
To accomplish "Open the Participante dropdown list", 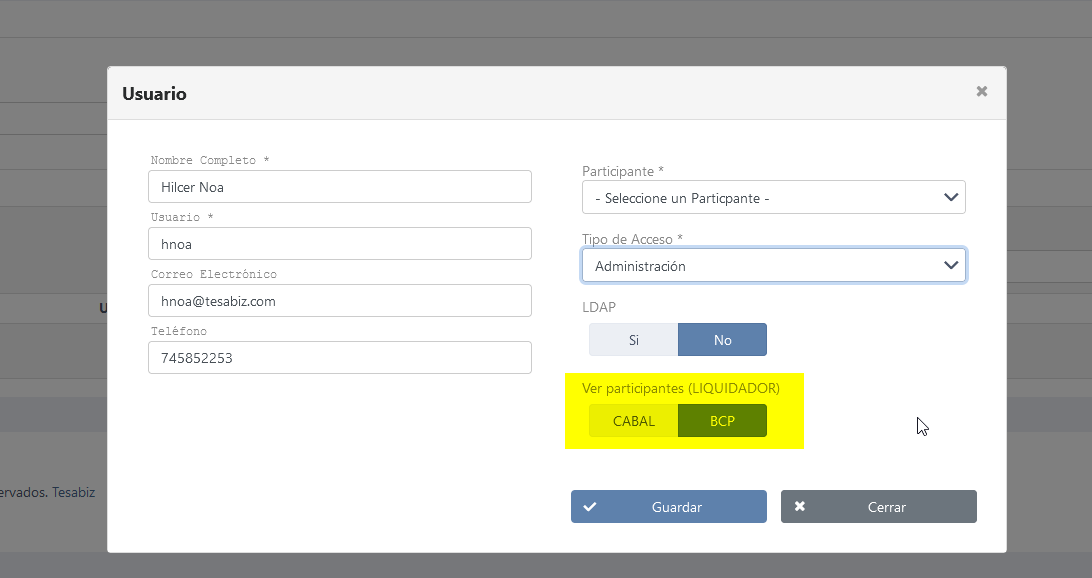I will point(760,198).
